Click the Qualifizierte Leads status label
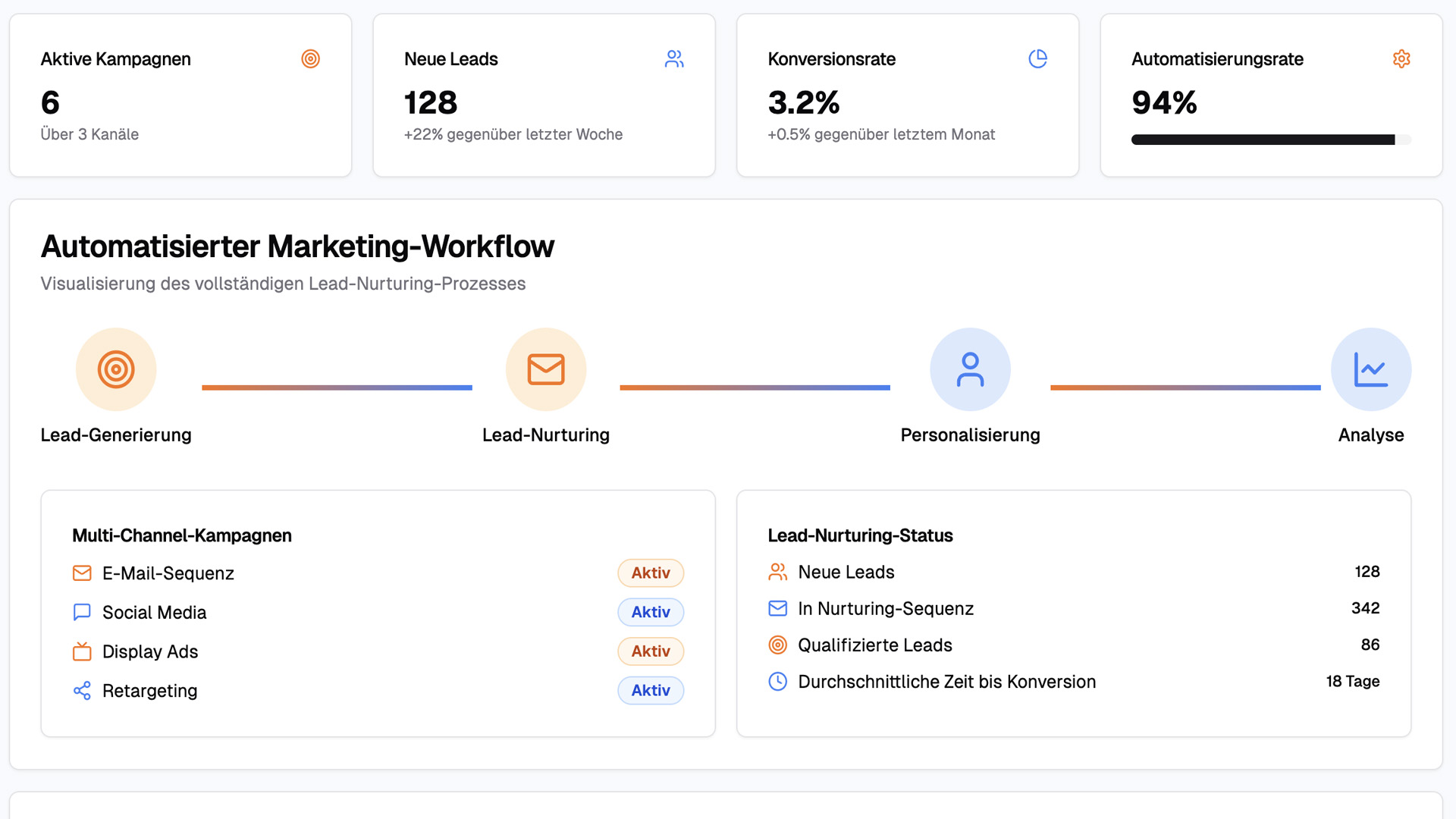The height and width of the screenshot is (819, 1456). coord(875,645)
